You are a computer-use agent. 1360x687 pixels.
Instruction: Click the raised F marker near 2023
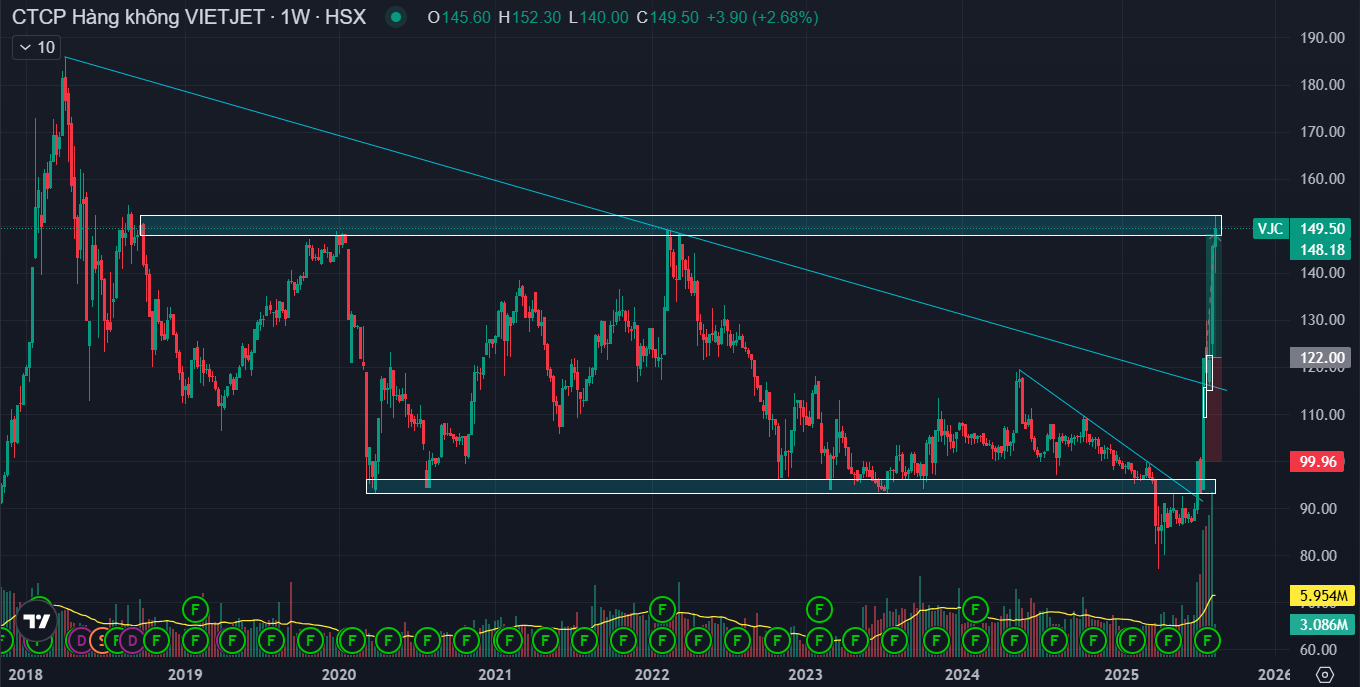click(819, 607)
